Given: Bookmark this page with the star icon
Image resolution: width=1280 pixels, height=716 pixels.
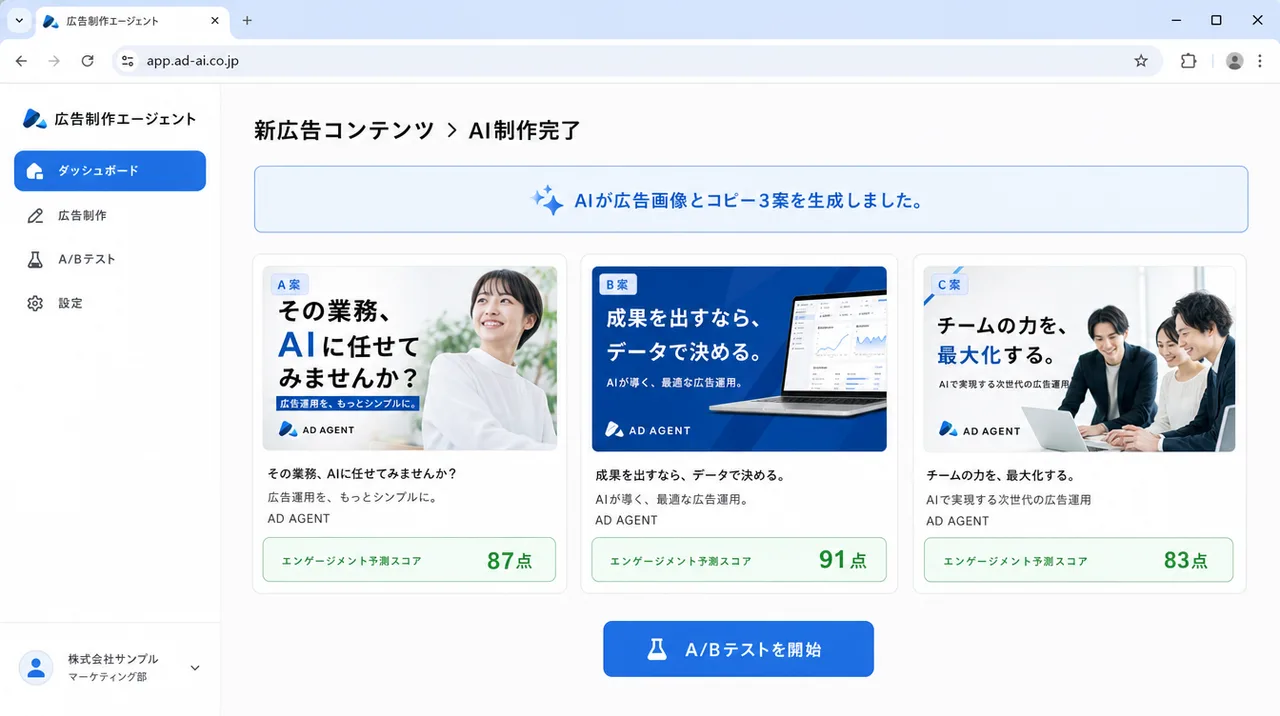Looking at the screenshot, I should (1141, 61).
